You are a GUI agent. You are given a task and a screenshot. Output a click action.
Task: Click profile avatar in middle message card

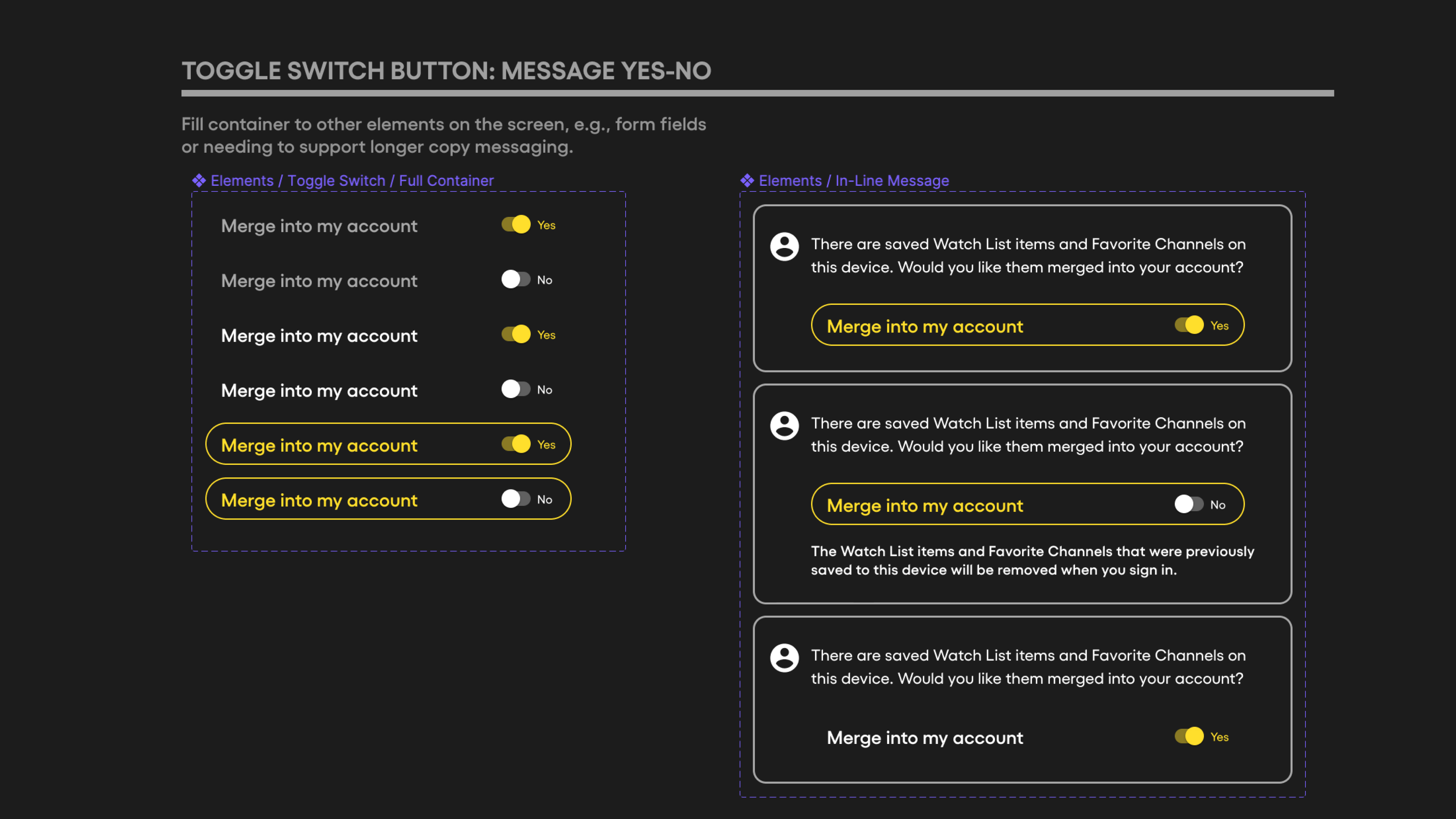click(784, 425)
